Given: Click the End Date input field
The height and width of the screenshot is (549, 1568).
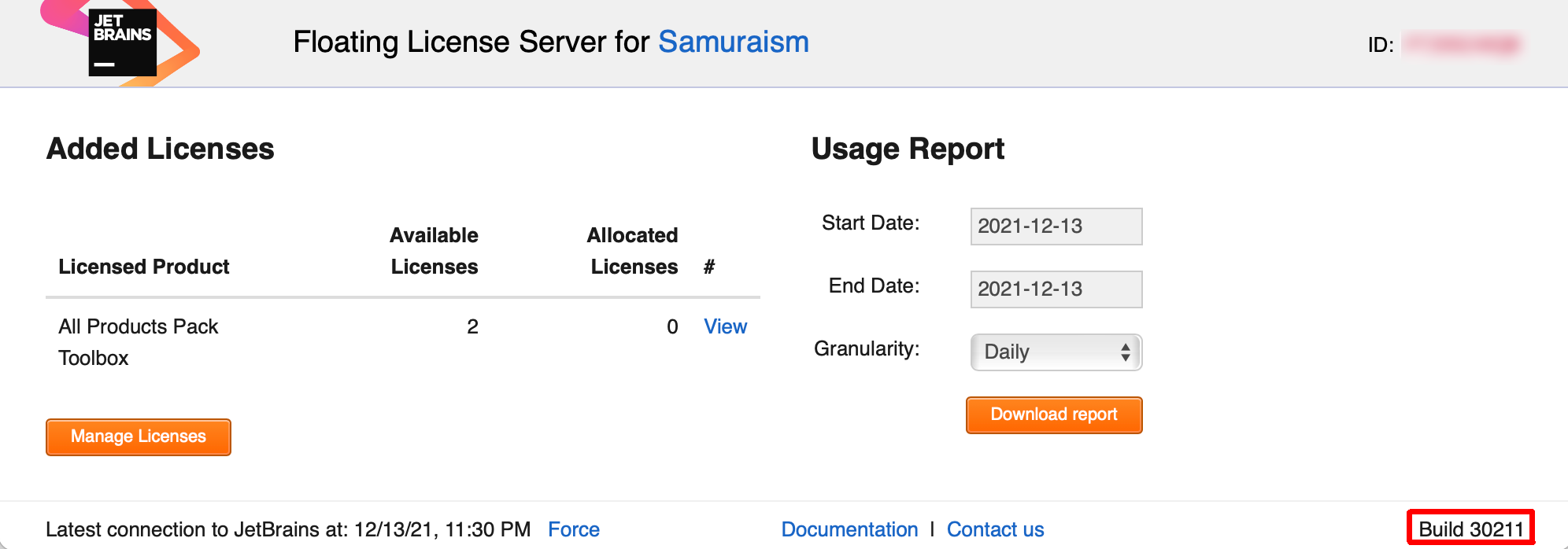Looking at the screenshot, I should pyautogui.click(x=1056, y=289).
